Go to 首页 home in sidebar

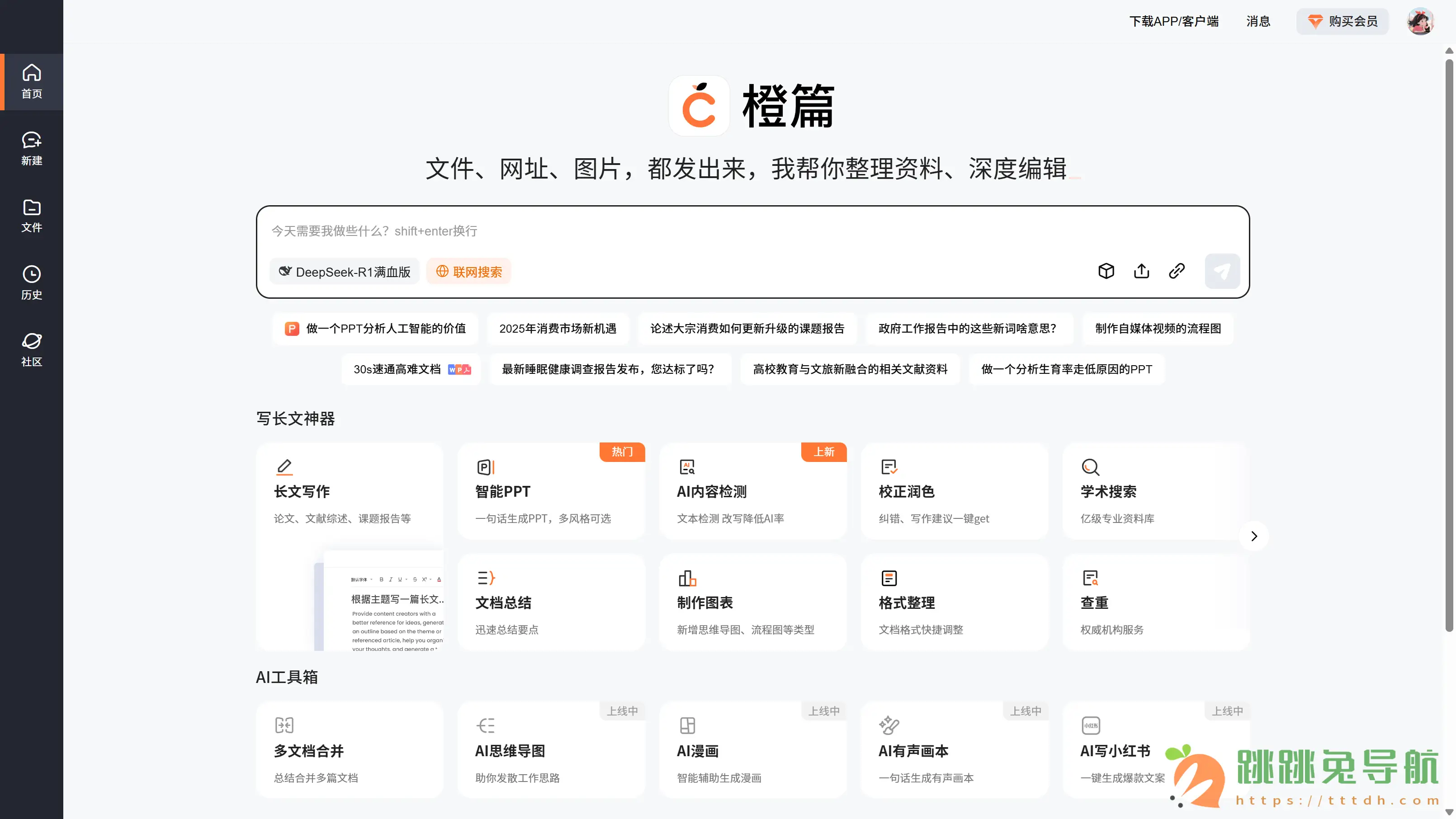pos(32,81)
